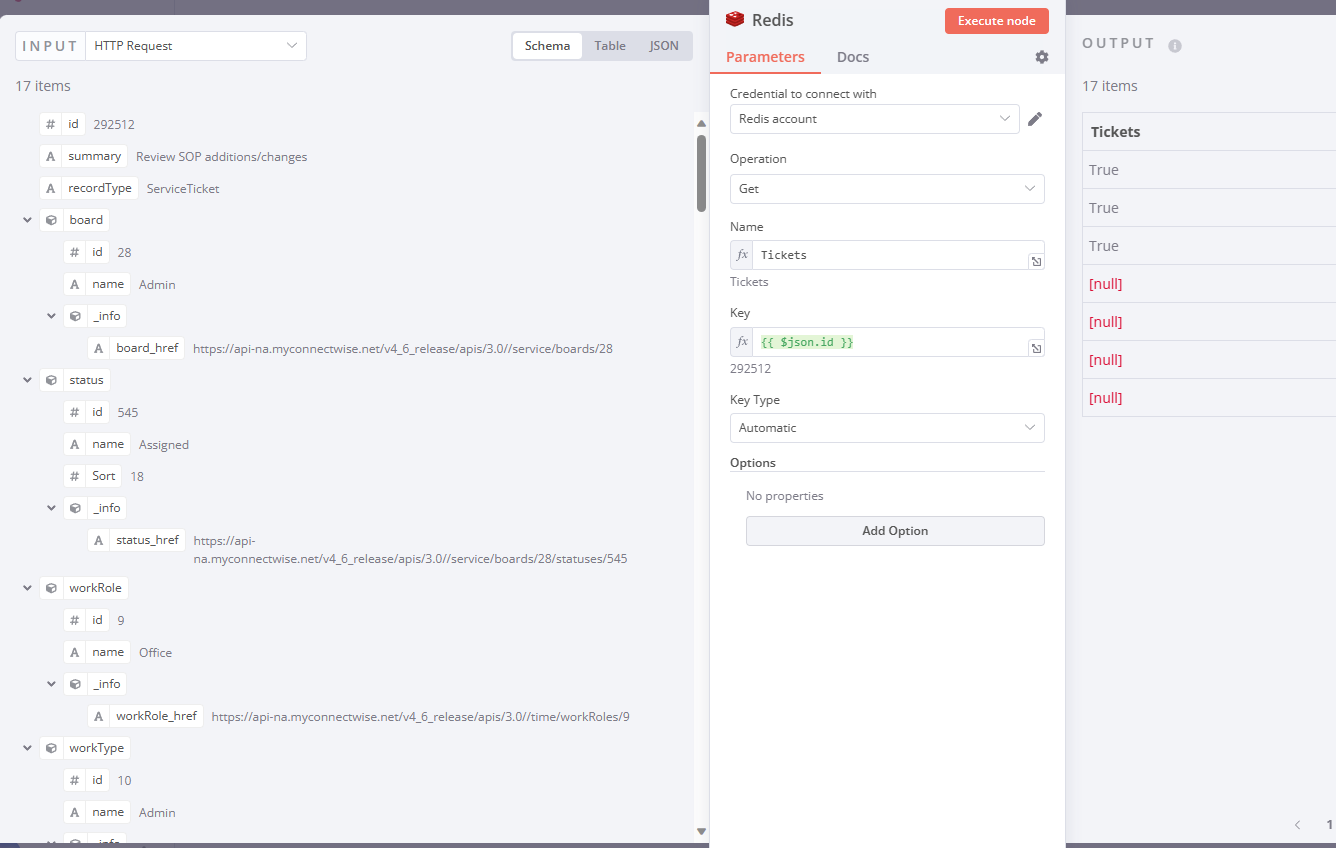Select the workType object pill
This screenshot has height=848, width=1336.
[85, 748]
